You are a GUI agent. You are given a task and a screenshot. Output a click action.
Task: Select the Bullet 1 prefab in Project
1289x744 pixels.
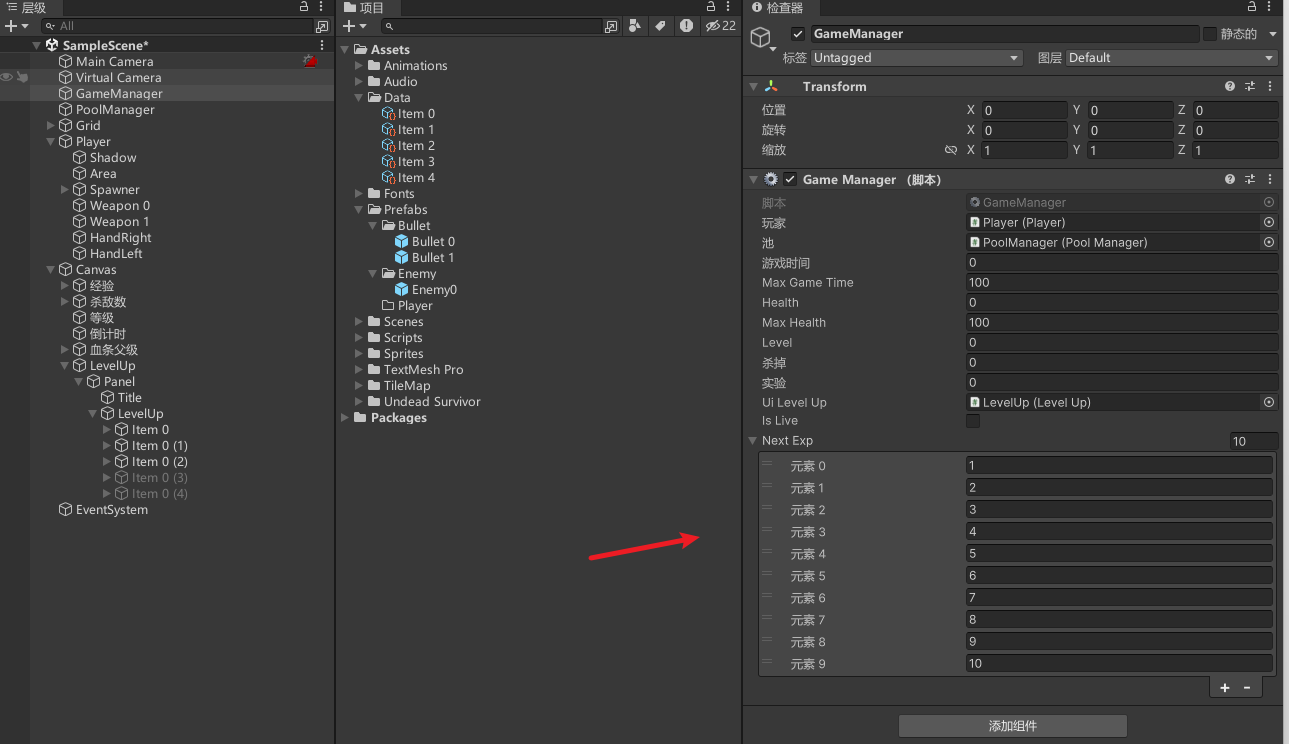[433, 258]
